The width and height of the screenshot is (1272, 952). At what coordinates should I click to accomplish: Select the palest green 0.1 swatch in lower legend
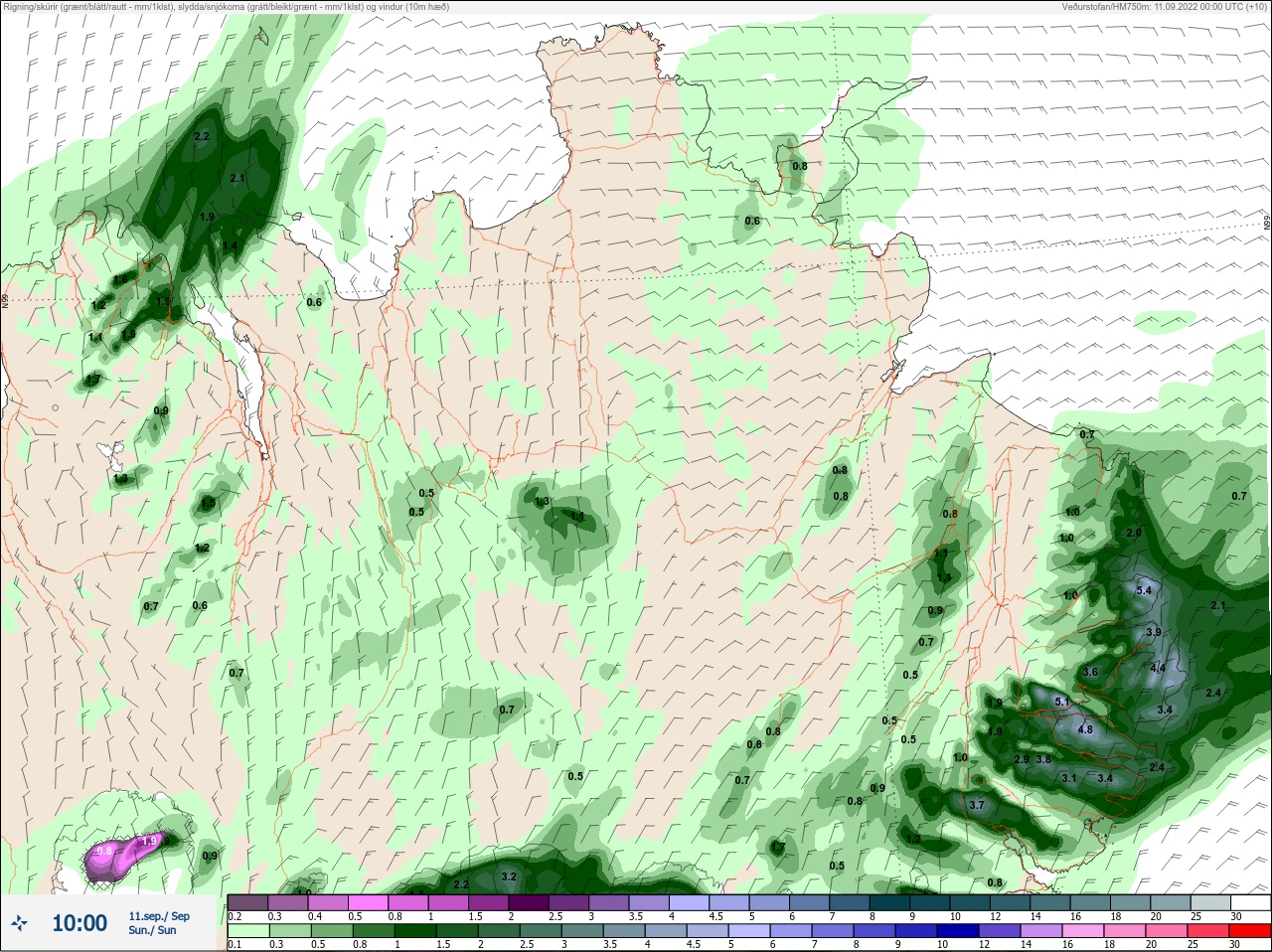point(247,931)
